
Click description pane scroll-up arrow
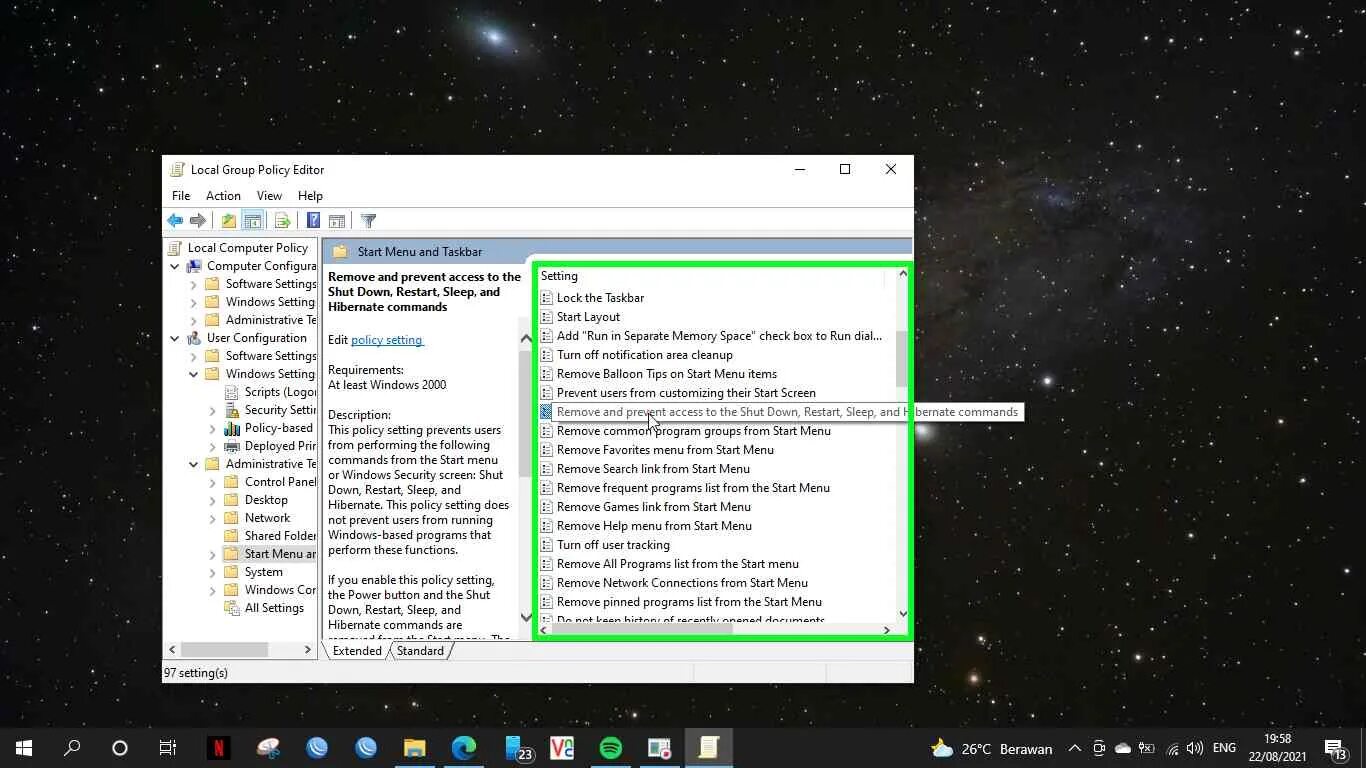(x=526, y=339)
